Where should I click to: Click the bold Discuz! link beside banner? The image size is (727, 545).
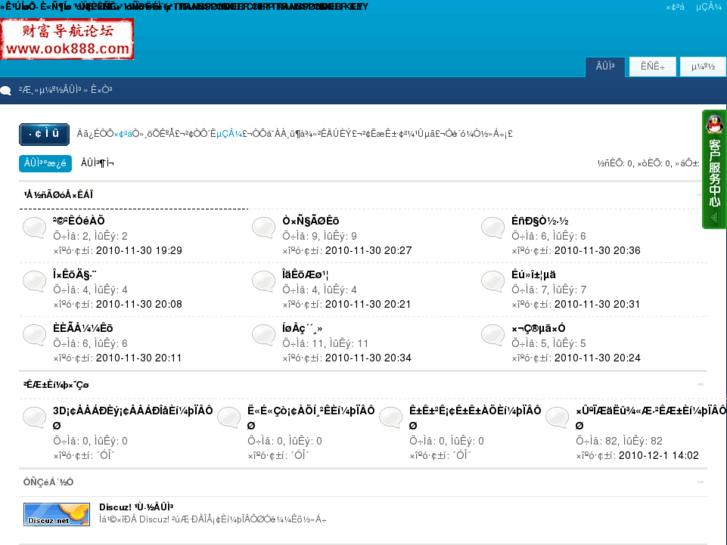click(136, 507)
